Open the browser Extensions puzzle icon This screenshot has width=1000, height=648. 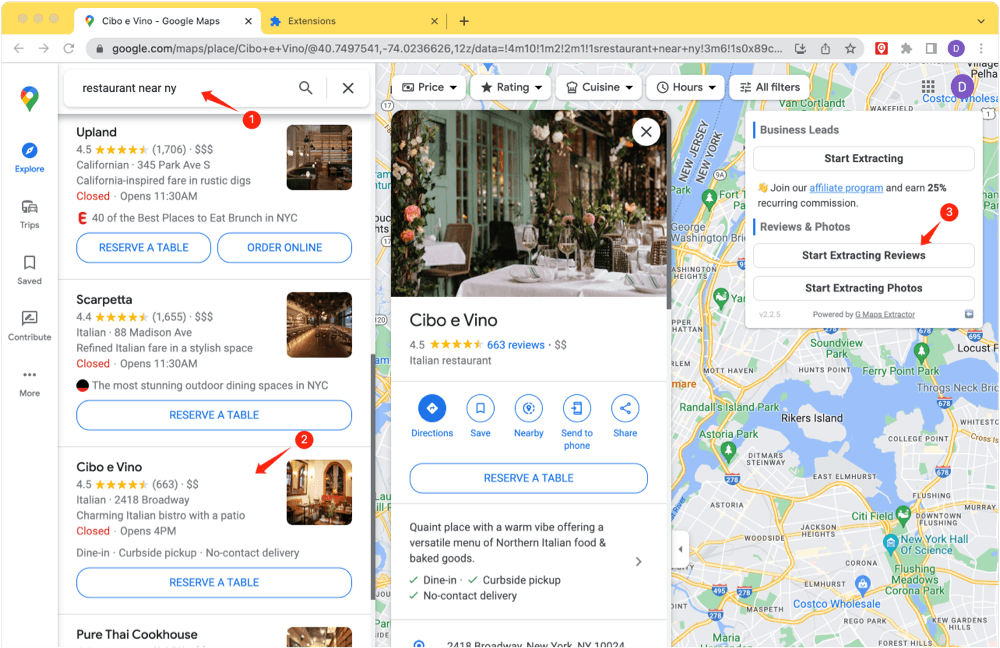[x=906, y=48]
